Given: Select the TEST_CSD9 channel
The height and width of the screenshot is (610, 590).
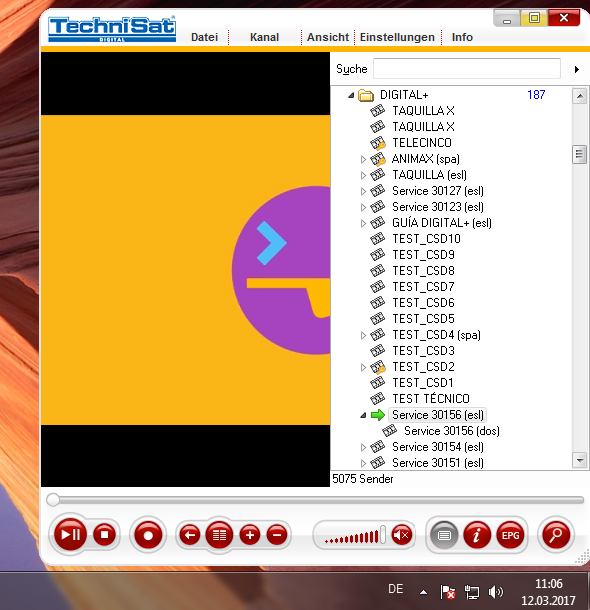Looking at the screenshot, I should click(424, 254).
